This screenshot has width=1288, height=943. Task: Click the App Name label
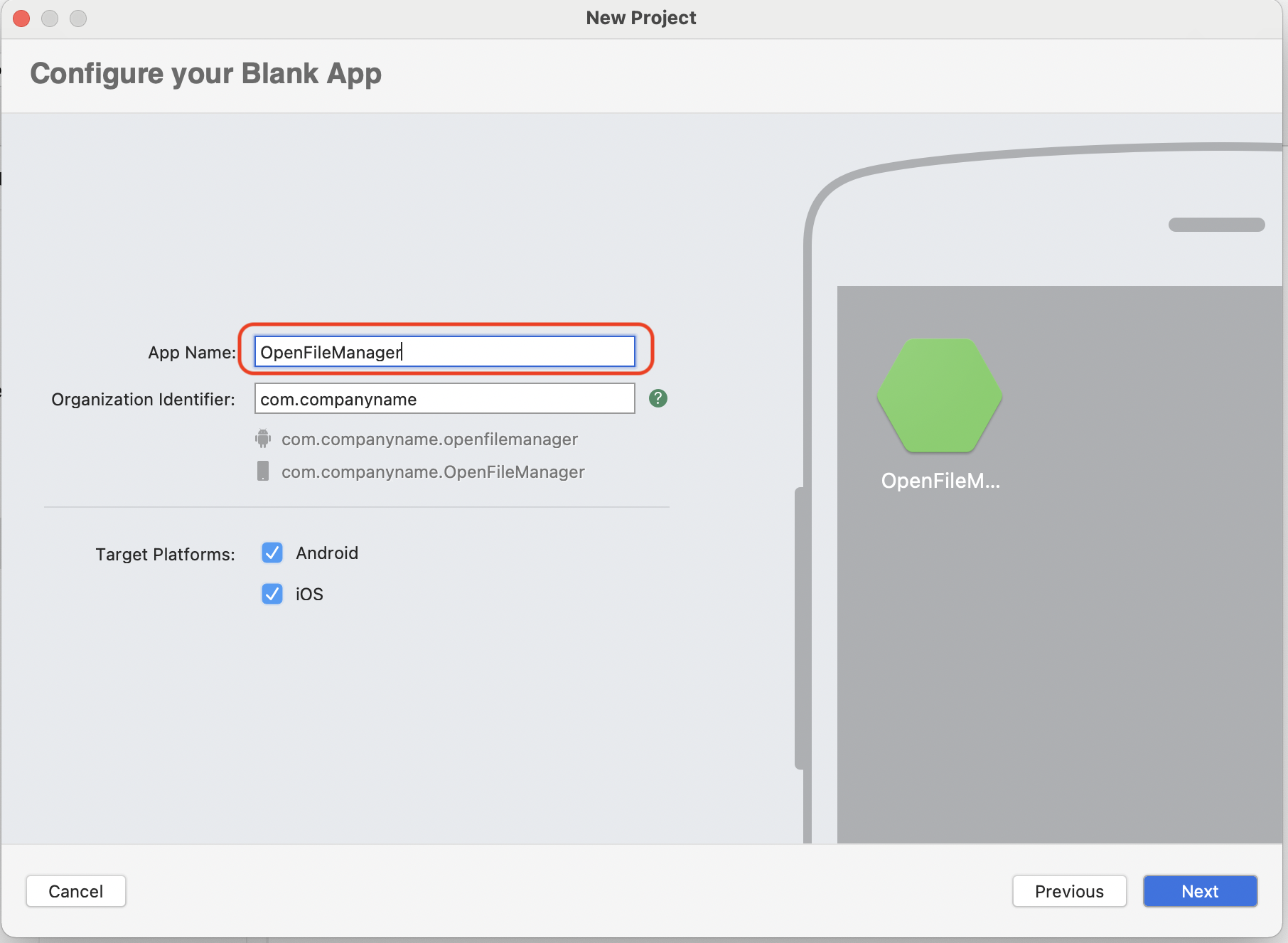click(x=192, y=353)
